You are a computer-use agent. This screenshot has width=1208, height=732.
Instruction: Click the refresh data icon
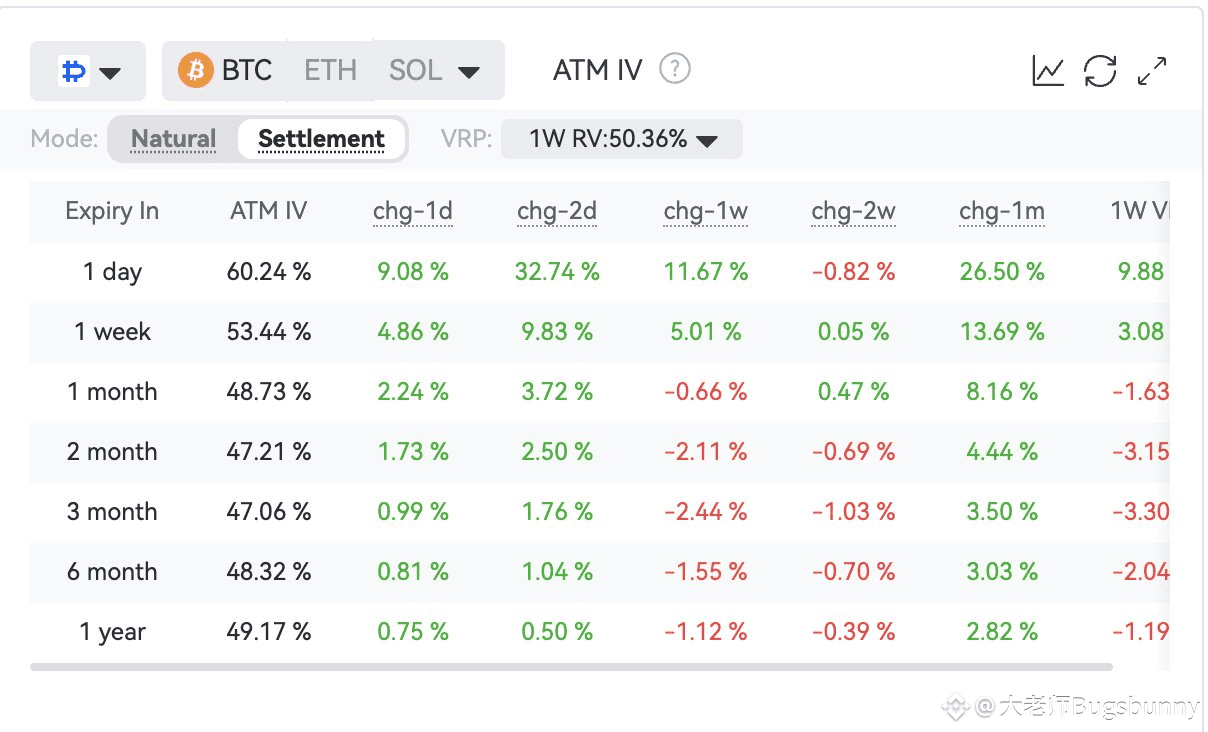pyautogui.click(x=1100, y=71)
